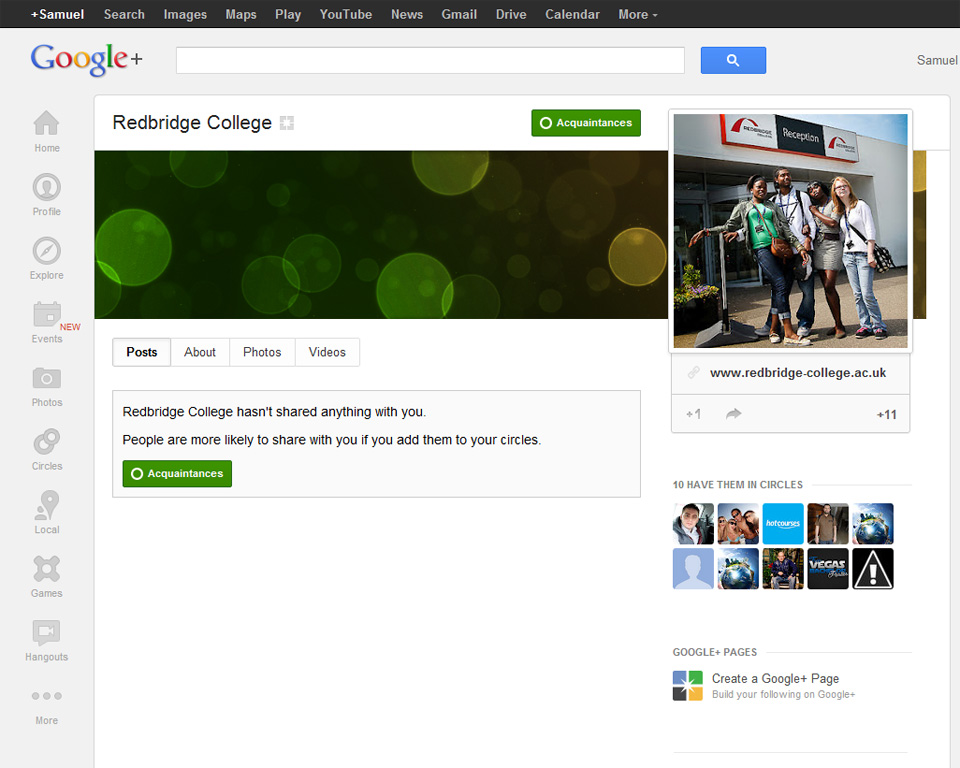Expand the More menu in the top bar
Screen dimensions: 960x768
click(x=637, y=14)
